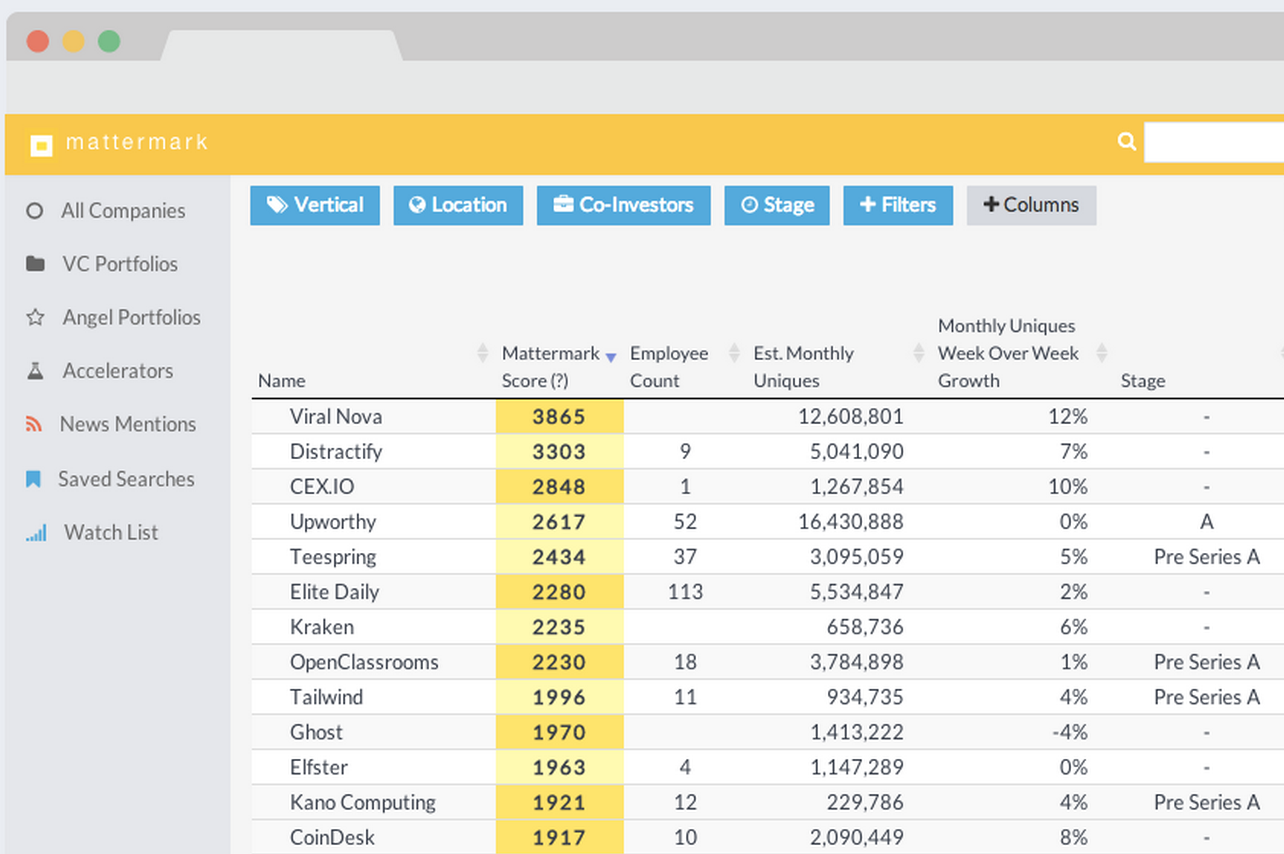Click the search magnifier icon
Viewport: 1284px width, 854px height.
click(x=1127, y=142)
